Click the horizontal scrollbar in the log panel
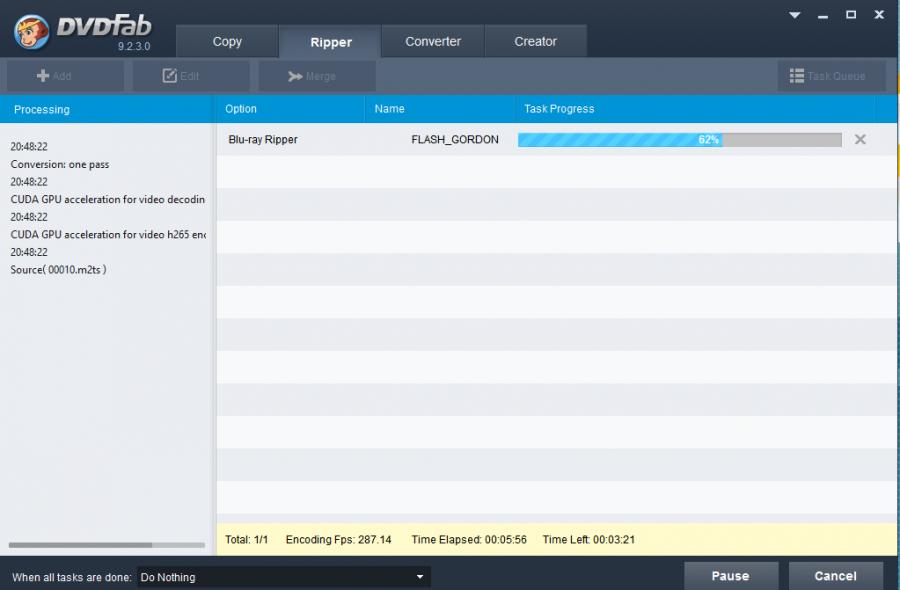This screenshot has height=590, width=900. click(x=80, y=545)
